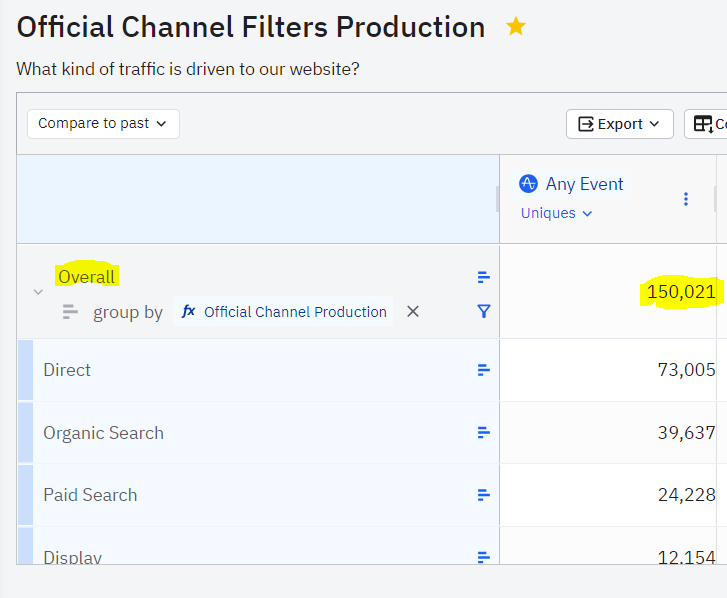Screen dimensions: 727x598
Task: Click the Official Channel Production property chip
Action: tap(284, 312)
